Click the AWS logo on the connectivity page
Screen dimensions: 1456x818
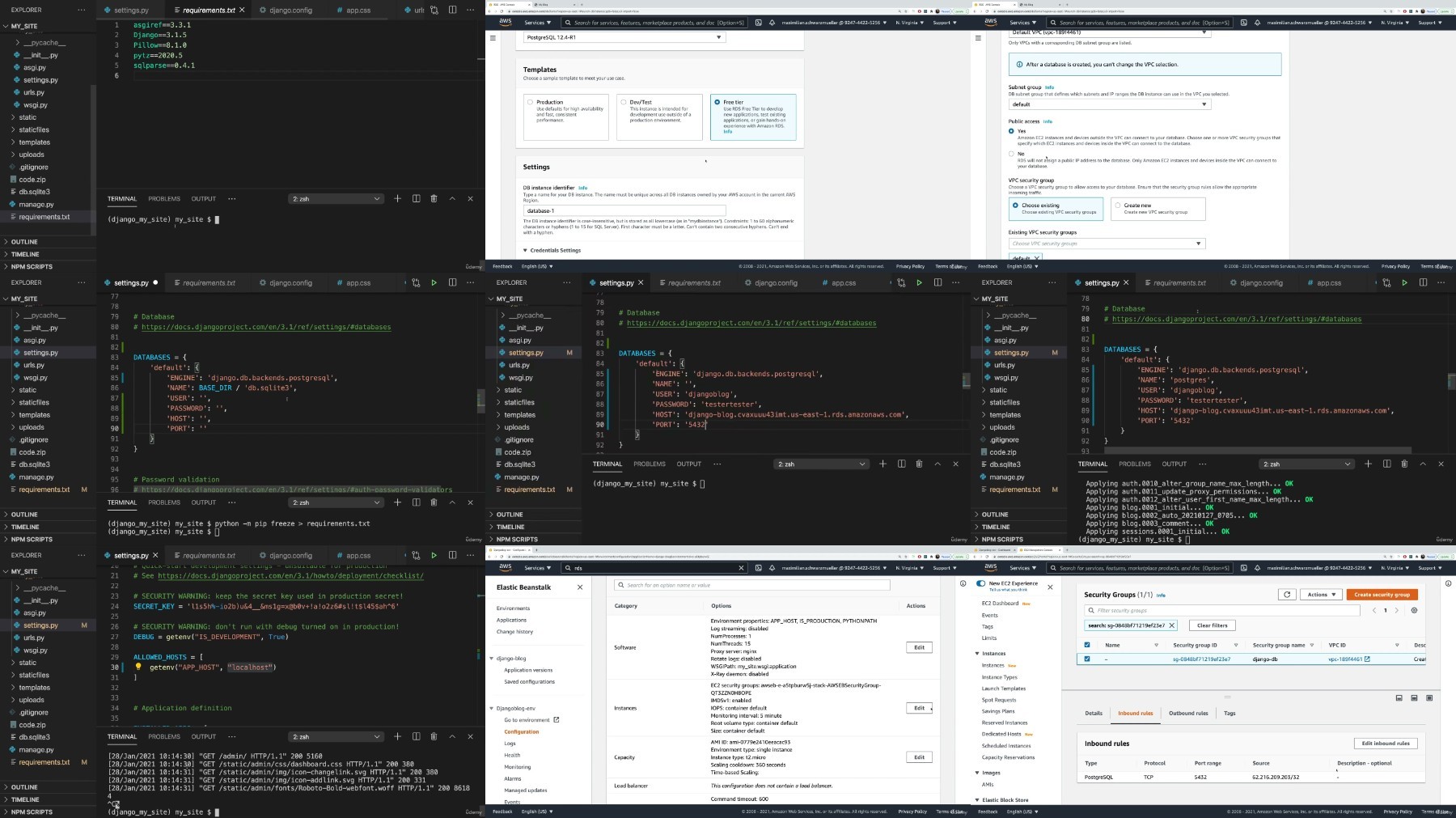[x=991, y=23]
